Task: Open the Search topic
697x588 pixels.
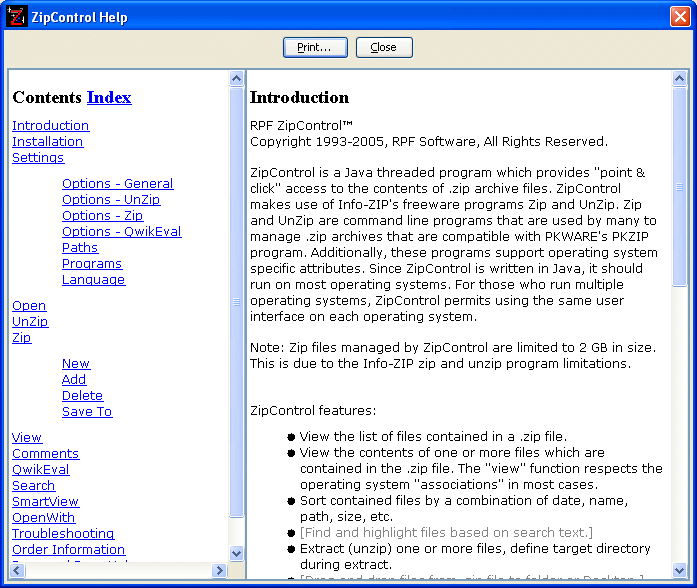Action: (x=34, y=486)
